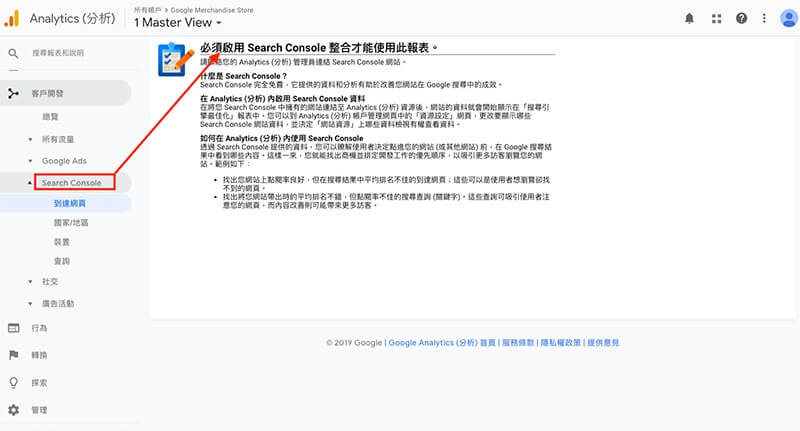Select the 客戶開發 sidebar section
Screen dimensions: 800x431
click(x=65, y=93)
